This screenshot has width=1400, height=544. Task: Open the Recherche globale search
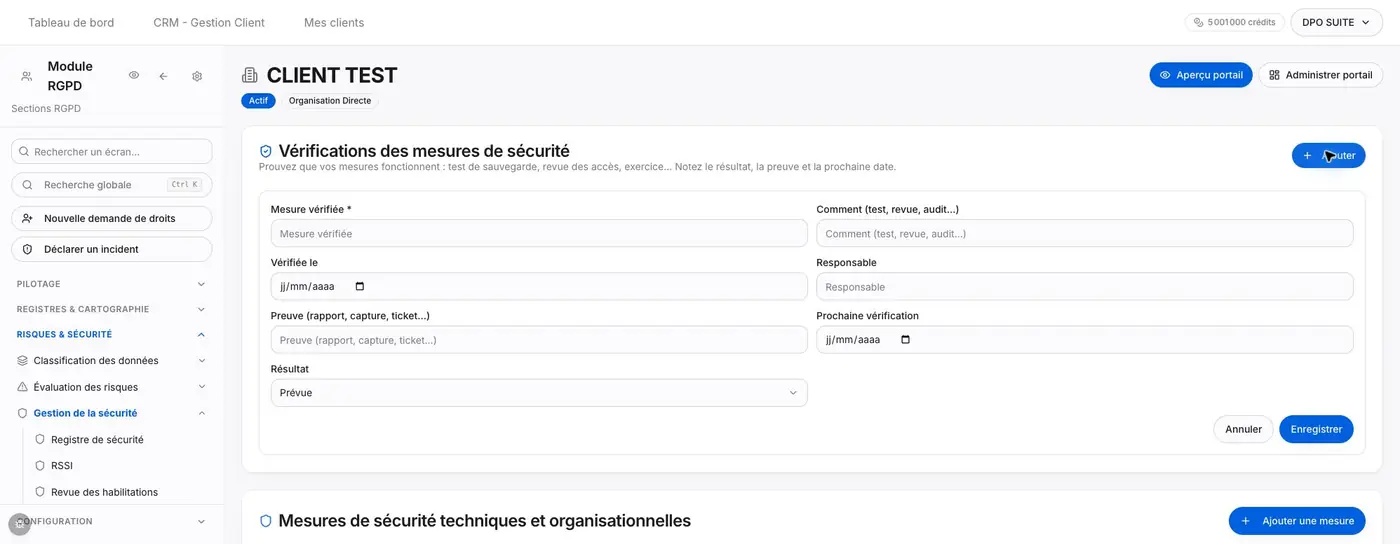tap(111, 185)
